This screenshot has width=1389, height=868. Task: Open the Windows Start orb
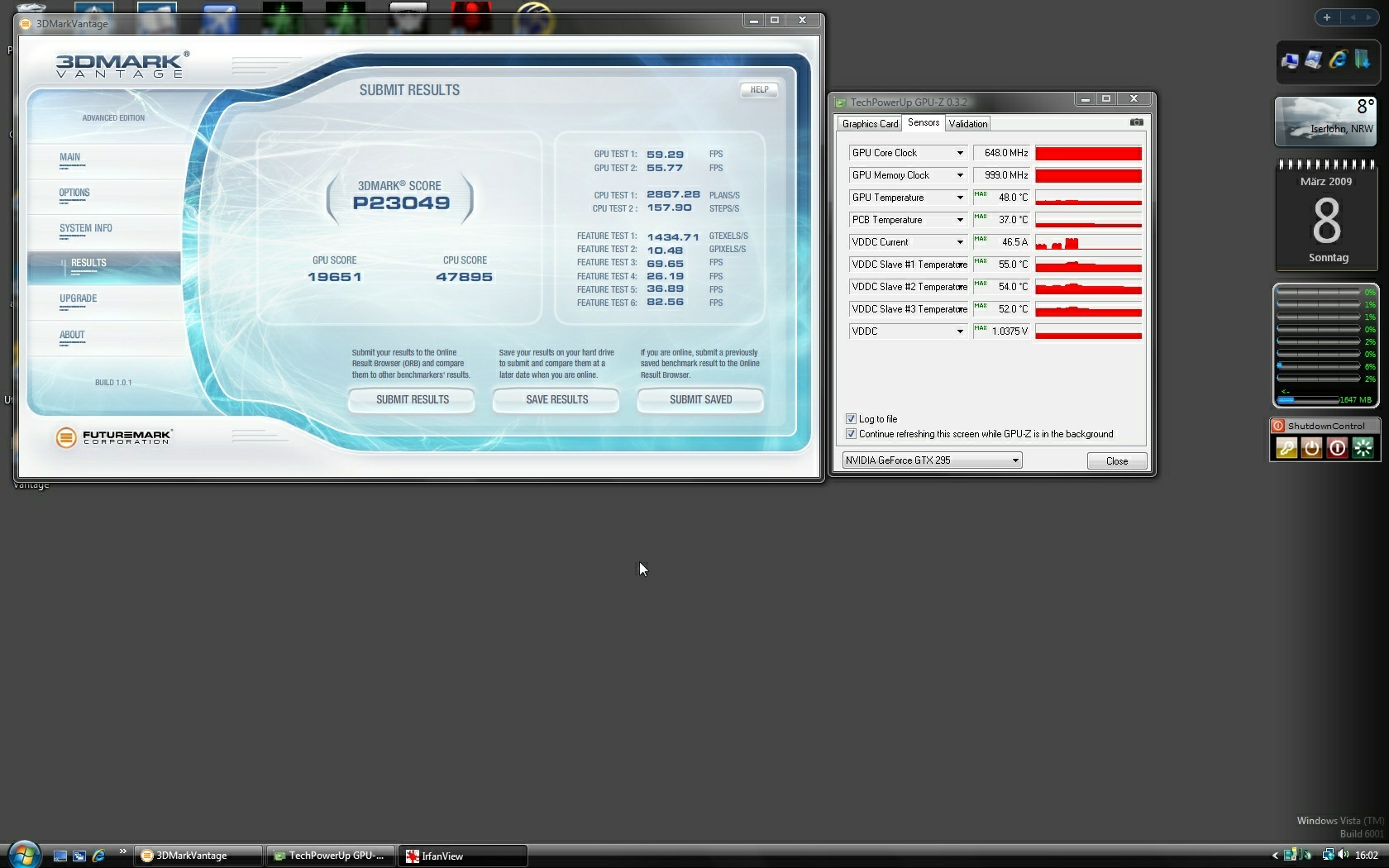[x=24, y=854]
